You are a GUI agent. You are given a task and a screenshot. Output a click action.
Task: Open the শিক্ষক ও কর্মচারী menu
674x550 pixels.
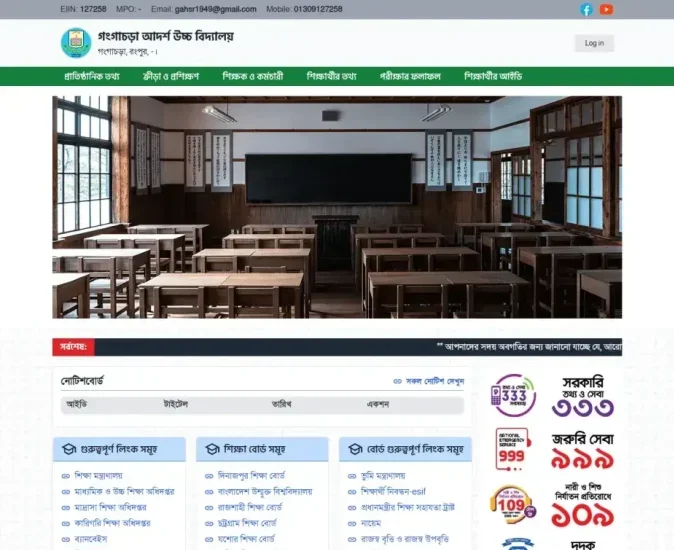click(253, 76)
